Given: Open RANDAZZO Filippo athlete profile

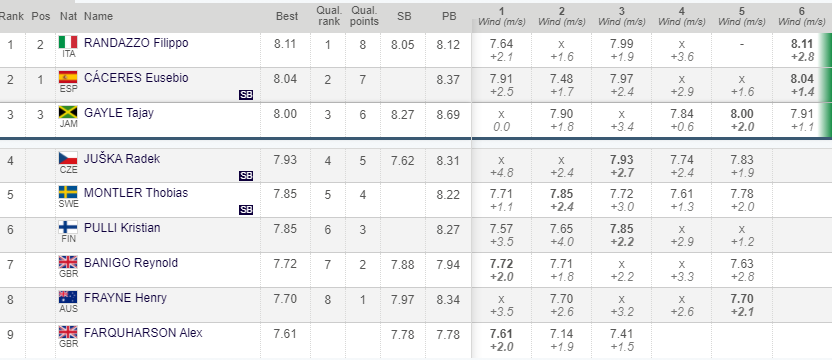Looking at the screenshot, I should [136, 43].
